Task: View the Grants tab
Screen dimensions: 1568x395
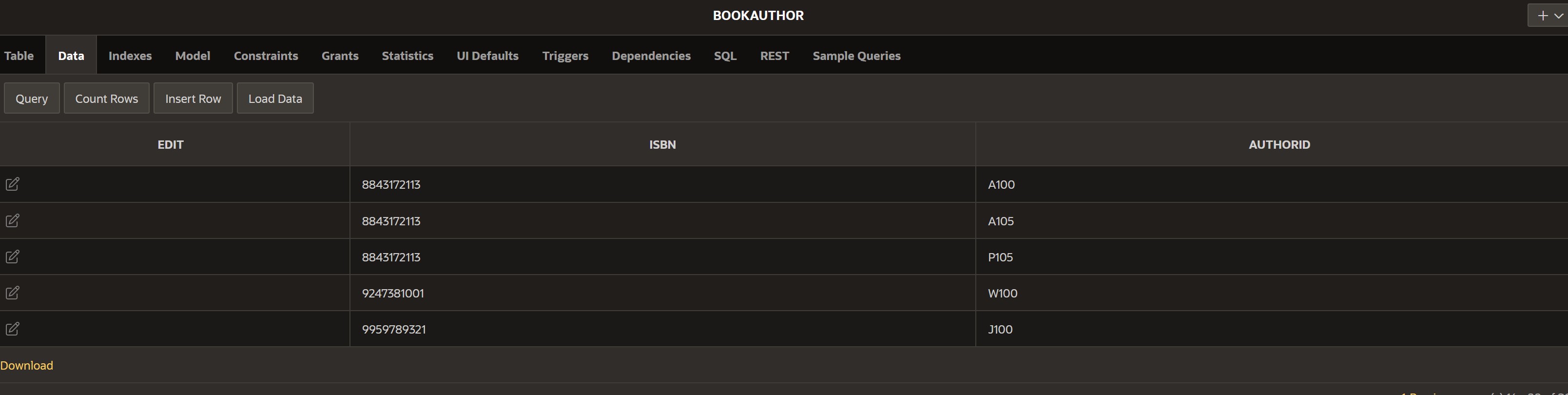Action: 340,56
